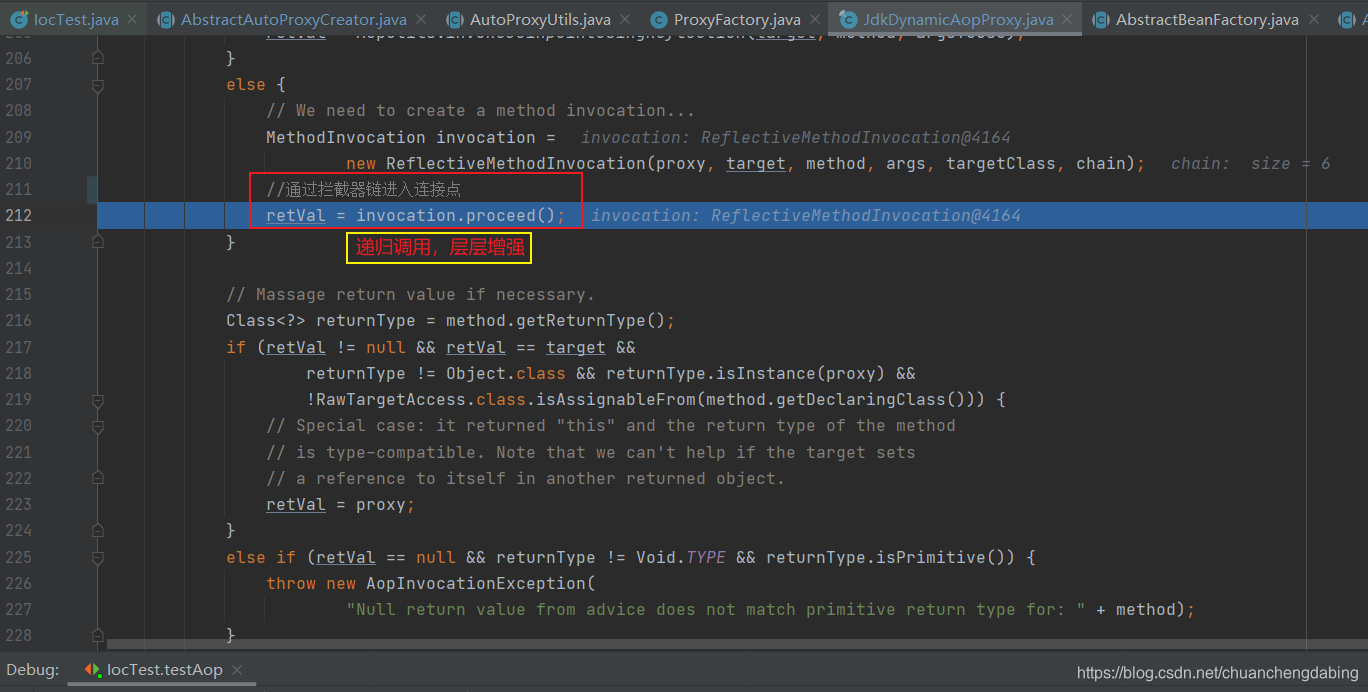The image size is (1368, 692).
Task: Click the 'Debug:' tool window label
Action: click(x=33, y=670)
